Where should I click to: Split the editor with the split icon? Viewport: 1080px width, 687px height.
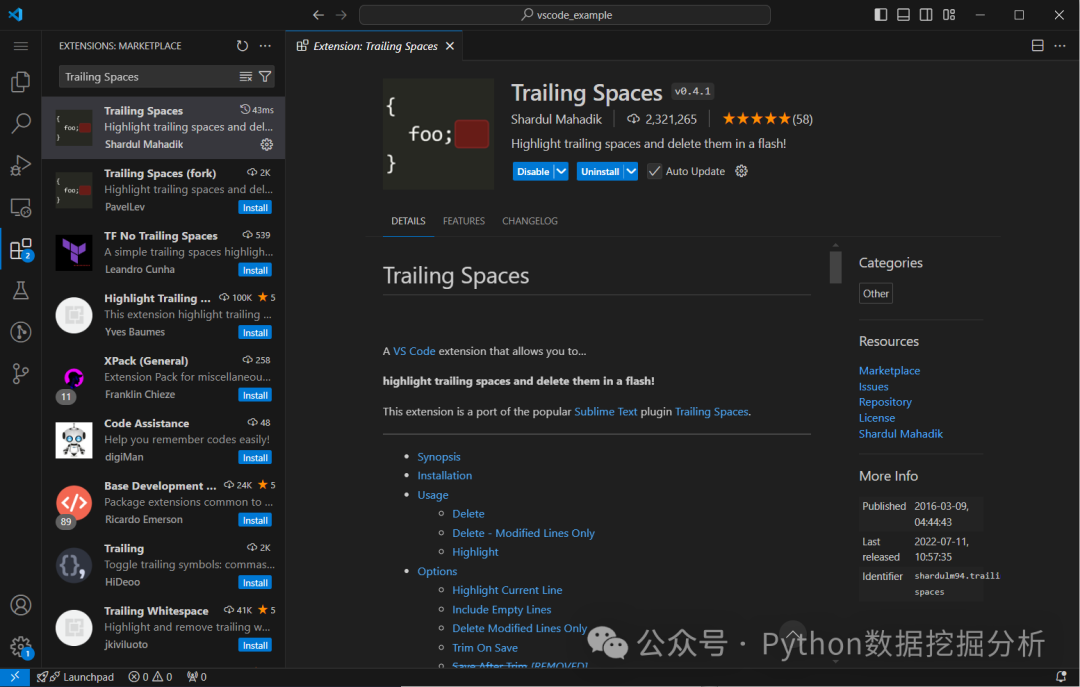tap(1037, 45)
